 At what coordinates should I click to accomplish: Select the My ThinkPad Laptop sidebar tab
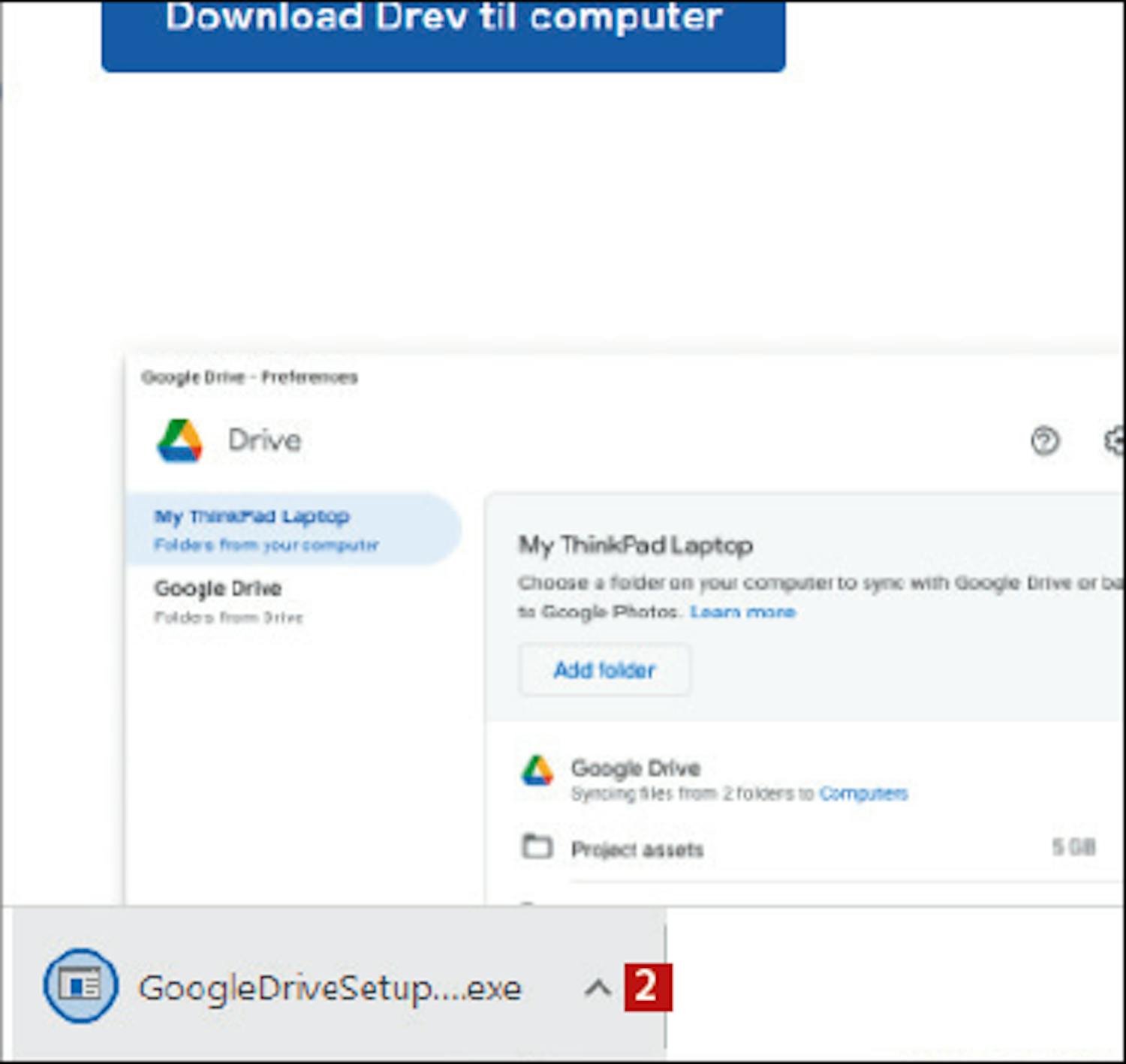pos(291,529)
